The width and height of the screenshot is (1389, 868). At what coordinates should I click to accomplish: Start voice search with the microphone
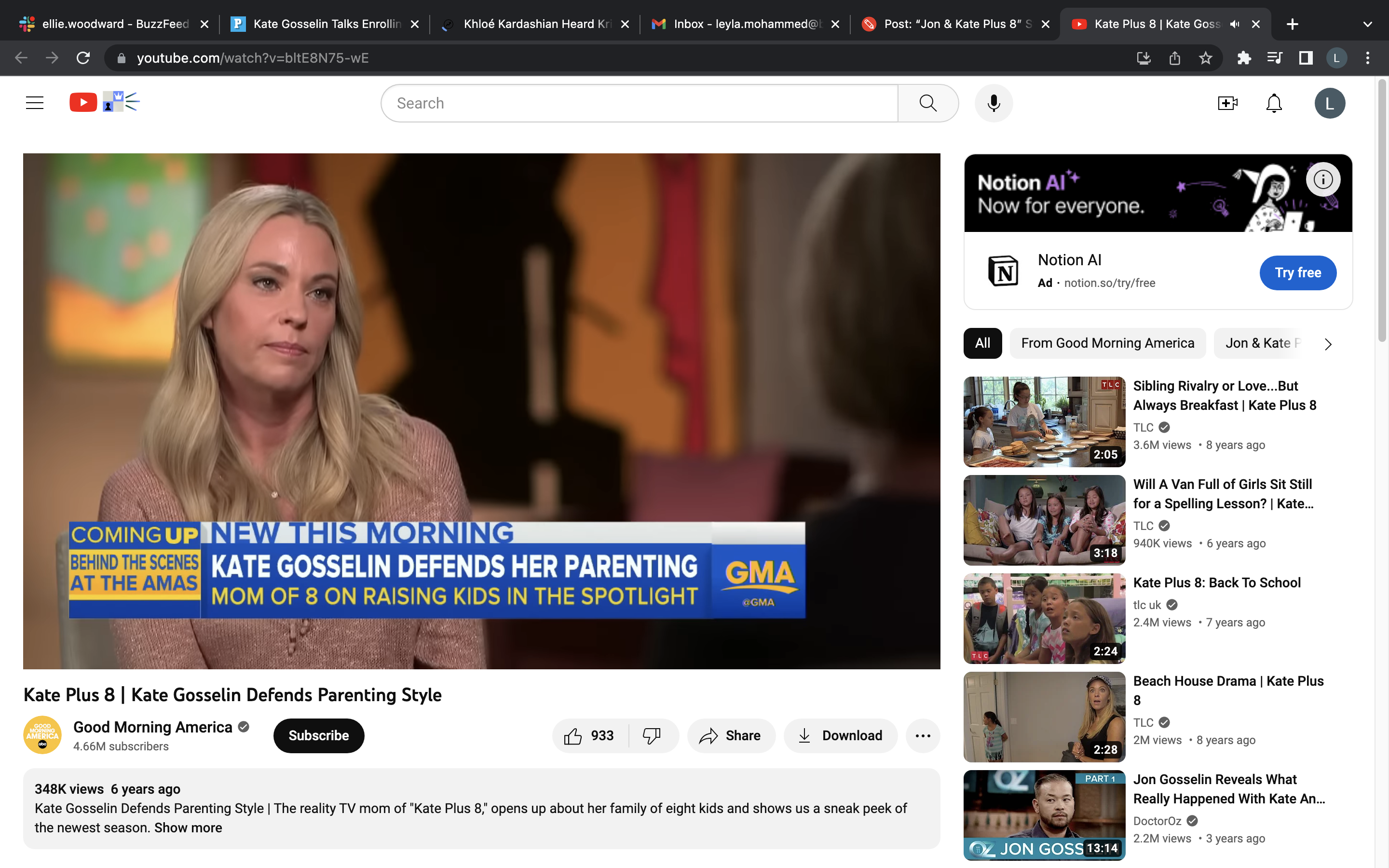coord(994,103)
